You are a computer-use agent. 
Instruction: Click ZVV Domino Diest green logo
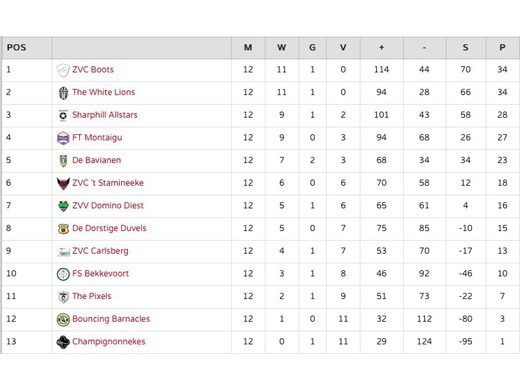(63, 206)
